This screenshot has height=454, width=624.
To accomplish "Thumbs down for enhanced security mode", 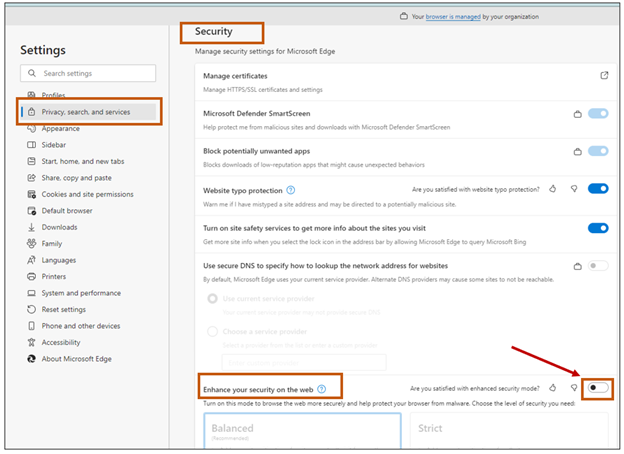I will tap(574, 388).
